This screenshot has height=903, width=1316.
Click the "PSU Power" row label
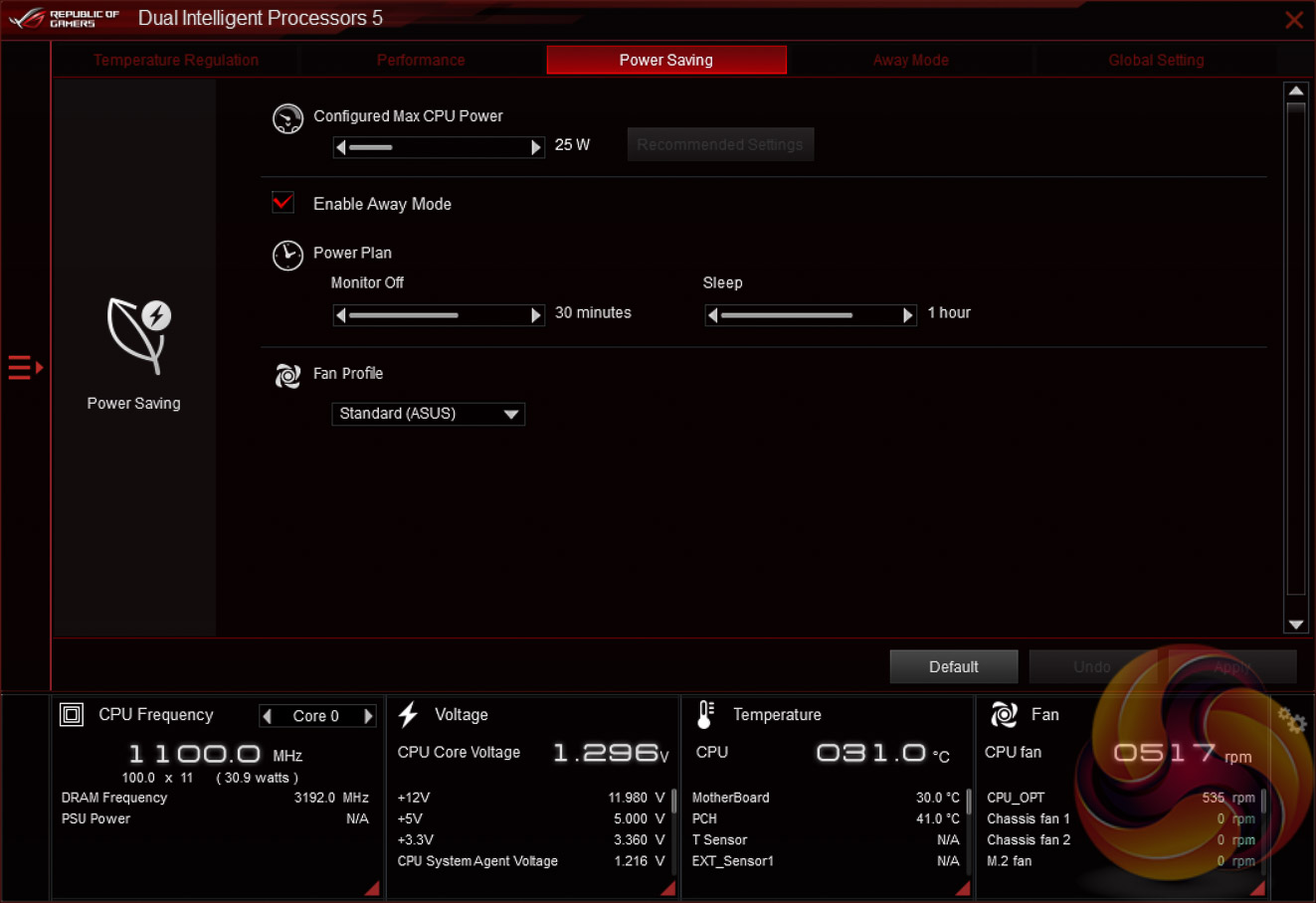pyautogui.click(x=95, y=819)
